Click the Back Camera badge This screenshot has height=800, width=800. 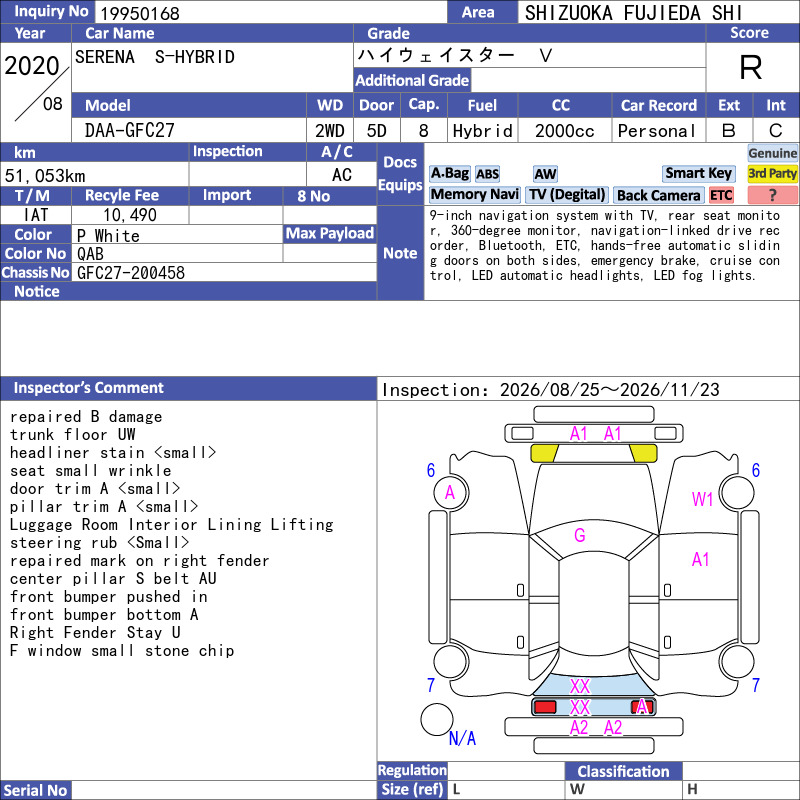[x=658, y=195]
